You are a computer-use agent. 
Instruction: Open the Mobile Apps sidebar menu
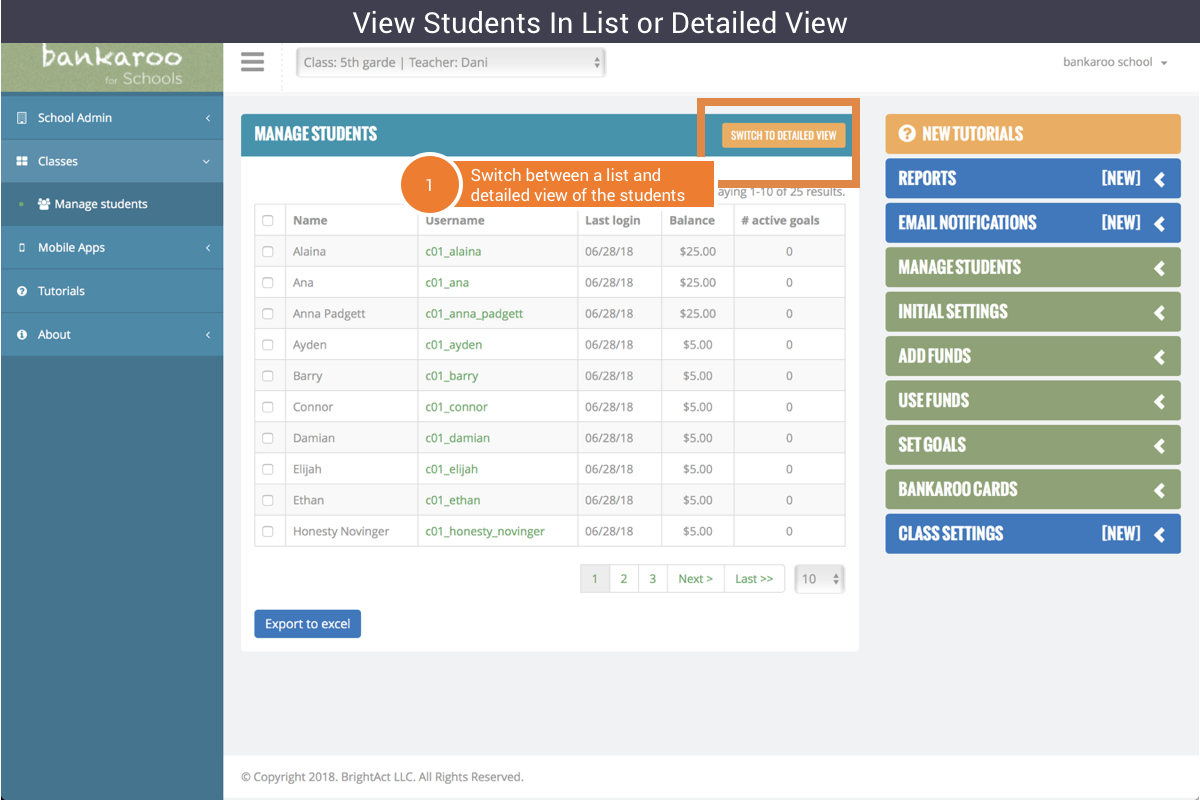point(111,248)
